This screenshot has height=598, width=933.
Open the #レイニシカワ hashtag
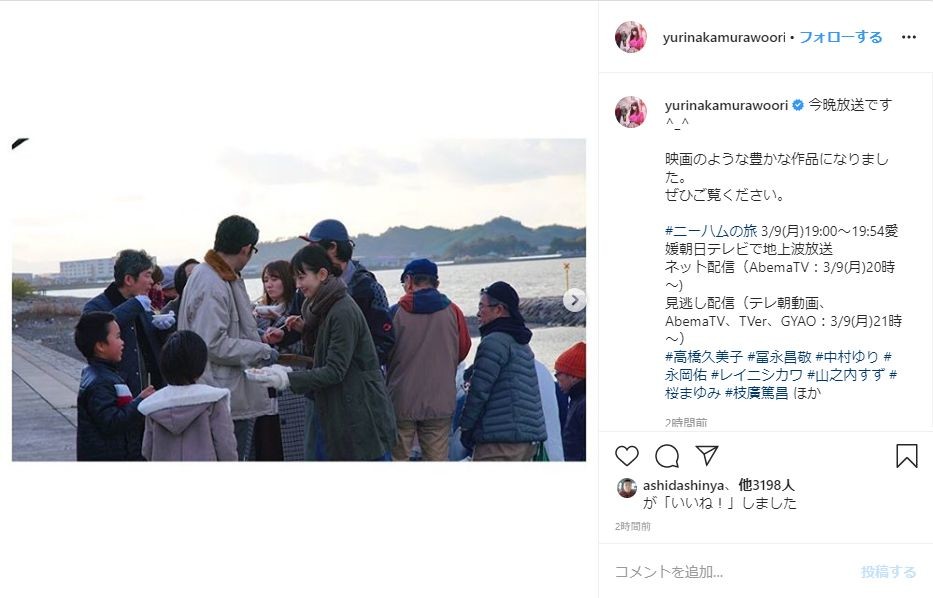click(x=757, y=374)
